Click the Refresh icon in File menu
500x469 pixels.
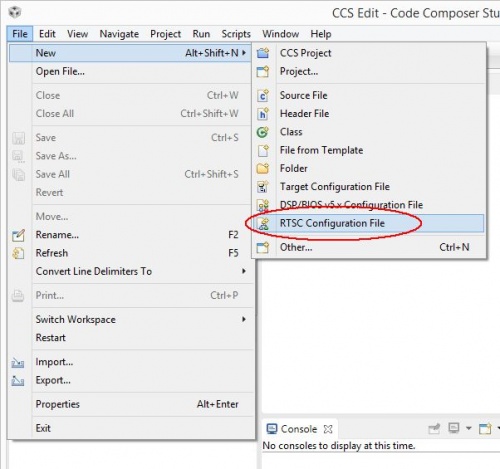18,253
